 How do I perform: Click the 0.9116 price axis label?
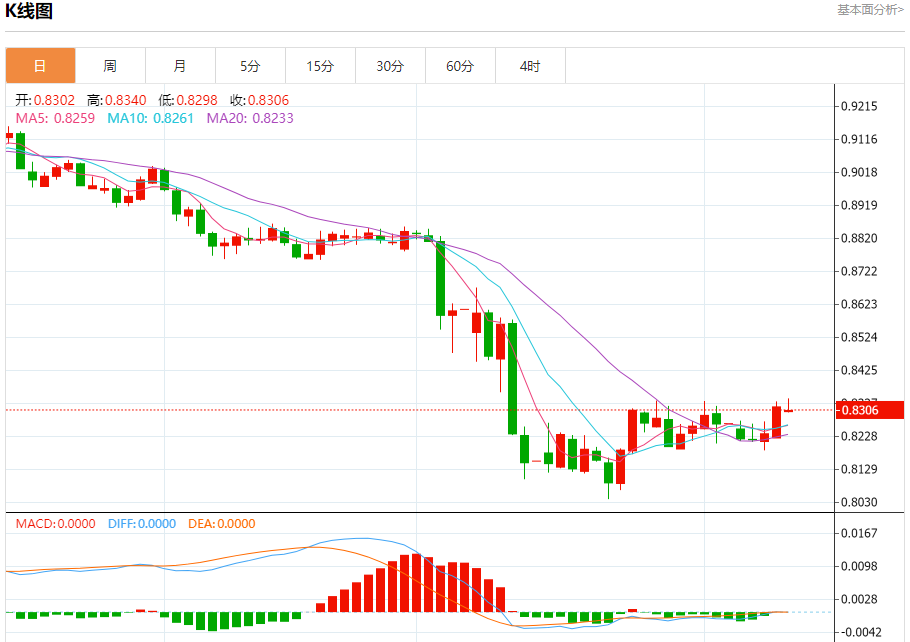[860, 139]
